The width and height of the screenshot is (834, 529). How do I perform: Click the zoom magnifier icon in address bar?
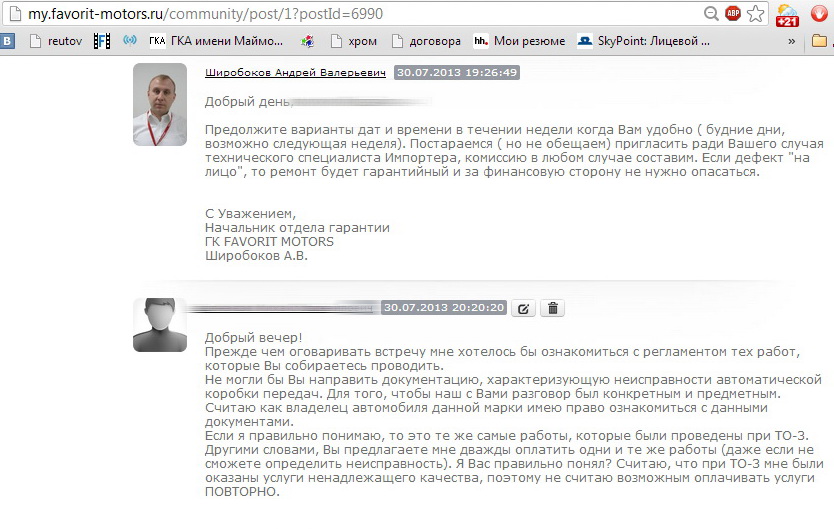pyautogui.click(x=711, y=13)
